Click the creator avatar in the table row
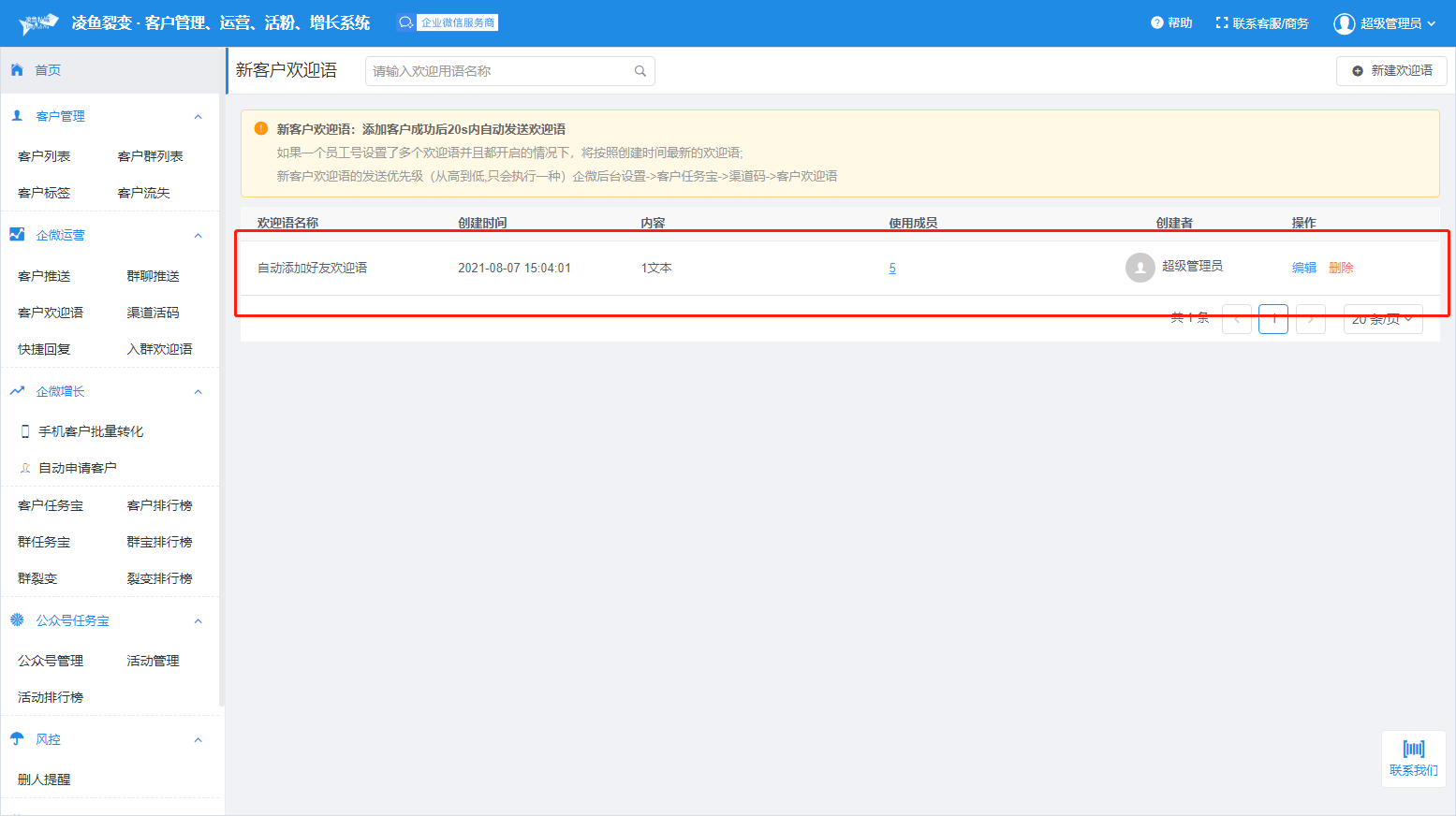This screenshot has height=816, width=1456. pos(1140,268)
